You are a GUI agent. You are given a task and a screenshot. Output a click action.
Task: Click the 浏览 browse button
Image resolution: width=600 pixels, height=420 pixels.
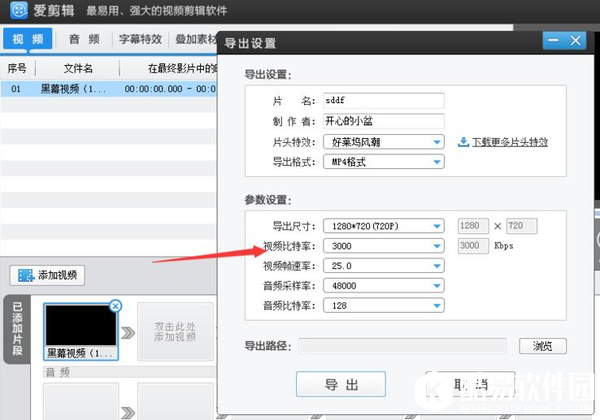543,346
